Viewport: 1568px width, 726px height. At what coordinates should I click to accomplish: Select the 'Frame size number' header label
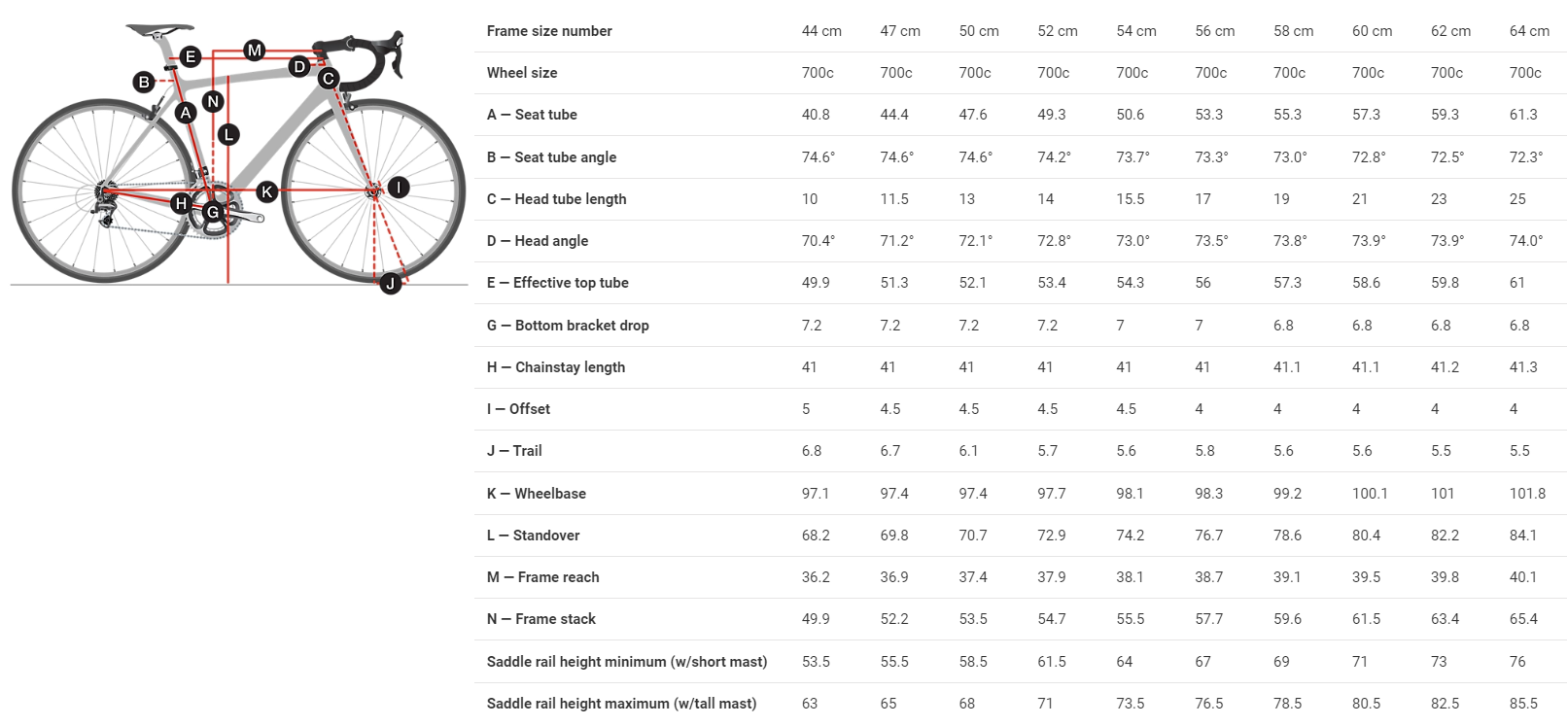549,31
